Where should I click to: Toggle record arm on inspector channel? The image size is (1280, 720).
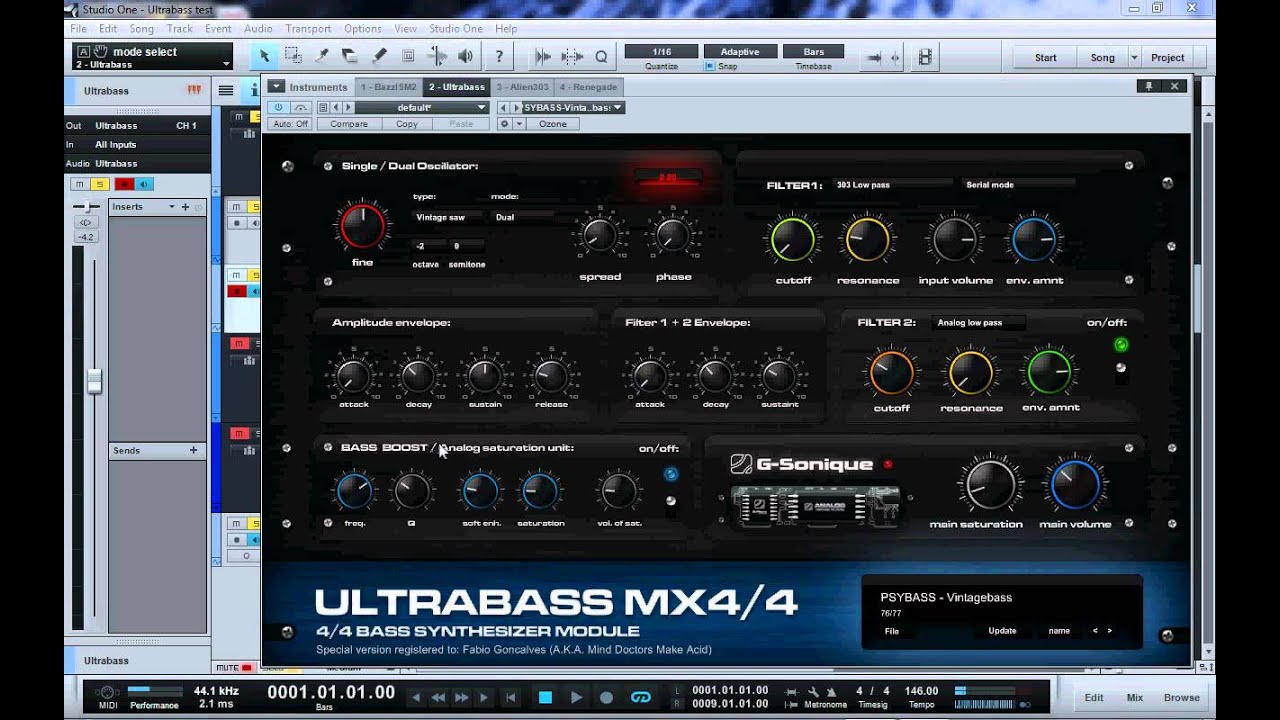pyautogui.click(x=124, y=184)
